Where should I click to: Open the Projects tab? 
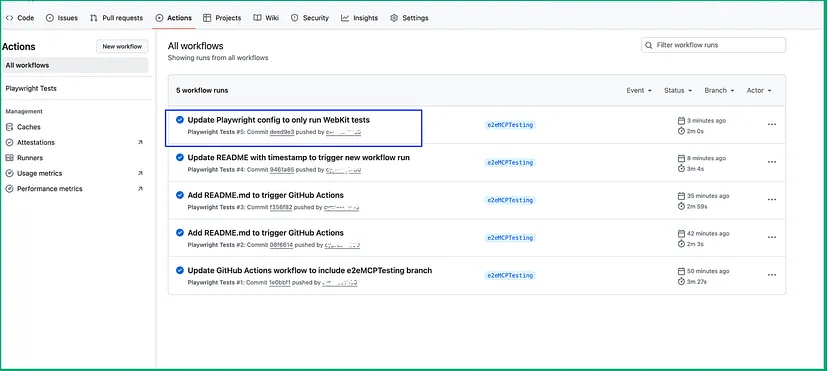(x=222, y=18)
